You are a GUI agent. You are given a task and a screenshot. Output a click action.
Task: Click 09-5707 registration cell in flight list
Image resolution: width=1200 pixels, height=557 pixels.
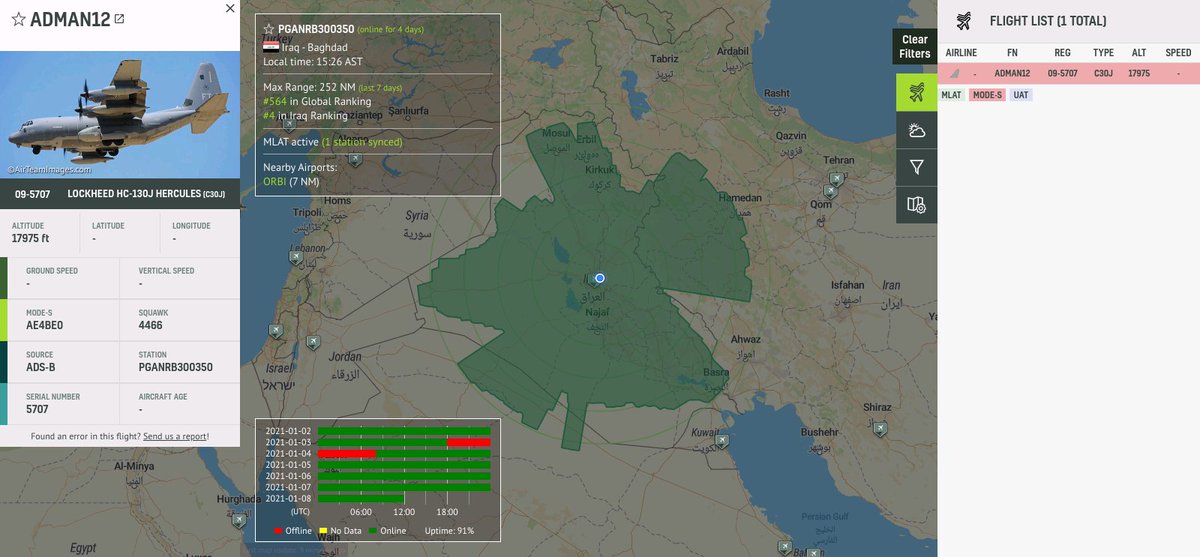click(x=1062, y=73)
